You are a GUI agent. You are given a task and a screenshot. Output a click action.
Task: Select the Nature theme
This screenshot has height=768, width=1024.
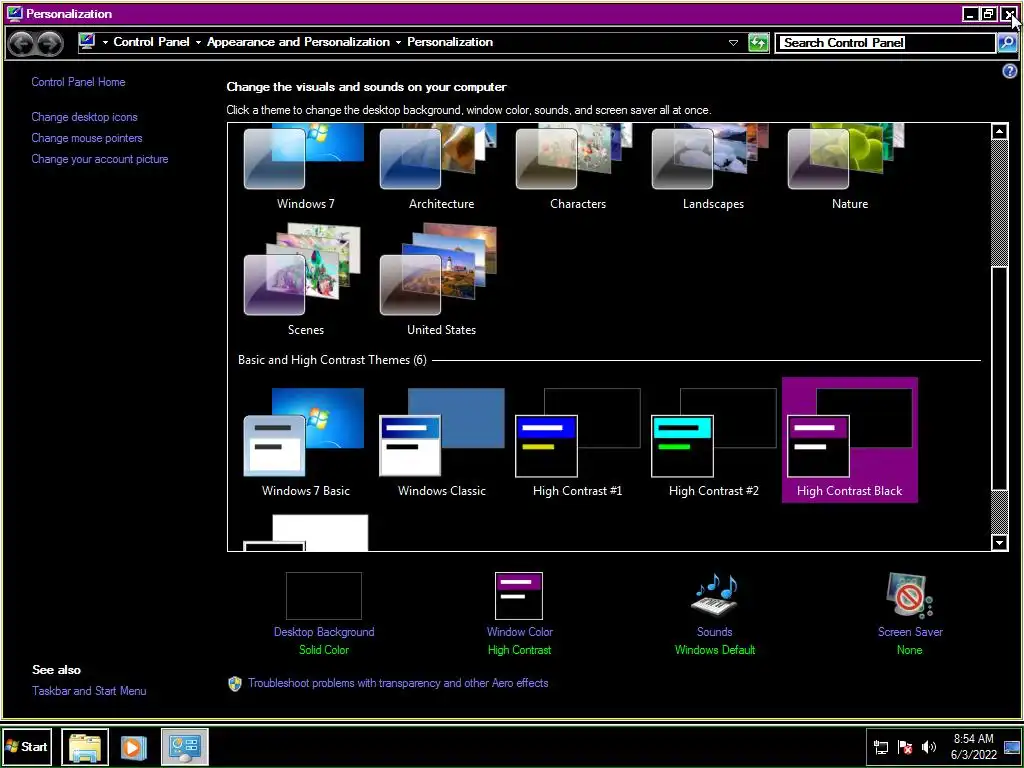point(850,167)
